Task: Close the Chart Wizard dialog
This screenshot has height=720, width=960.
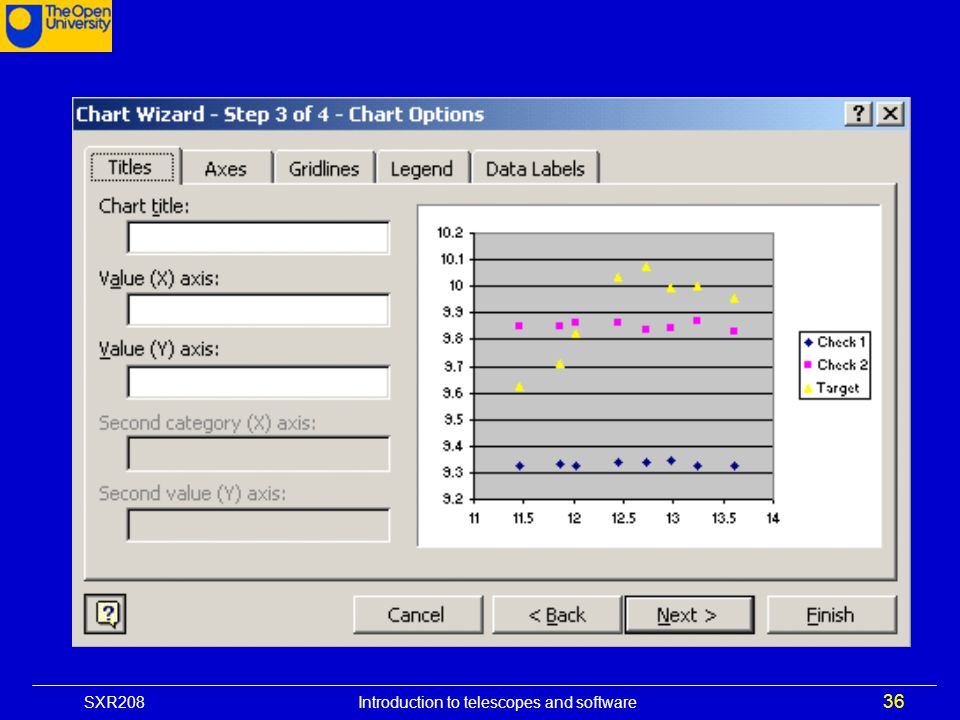Action: pos(890,114)
